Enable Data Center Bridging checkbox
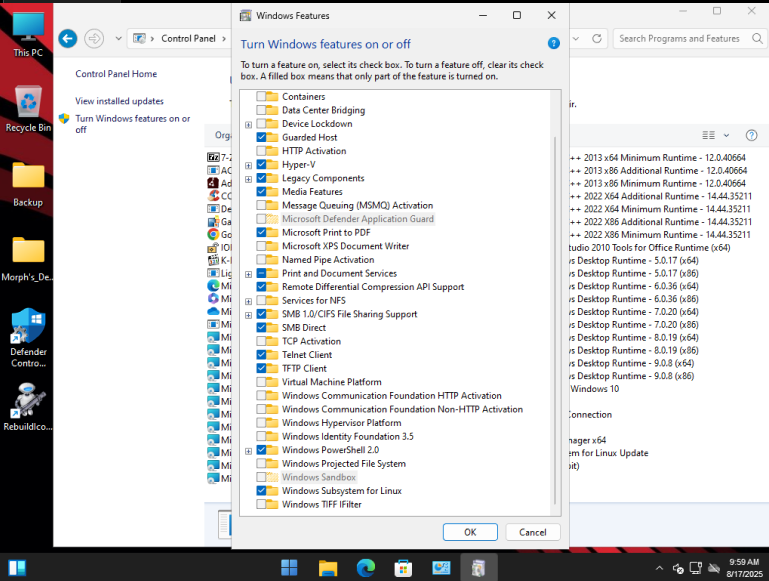This screenshot has width=769, height=581. pyautogui.click(x=261, y=110)
